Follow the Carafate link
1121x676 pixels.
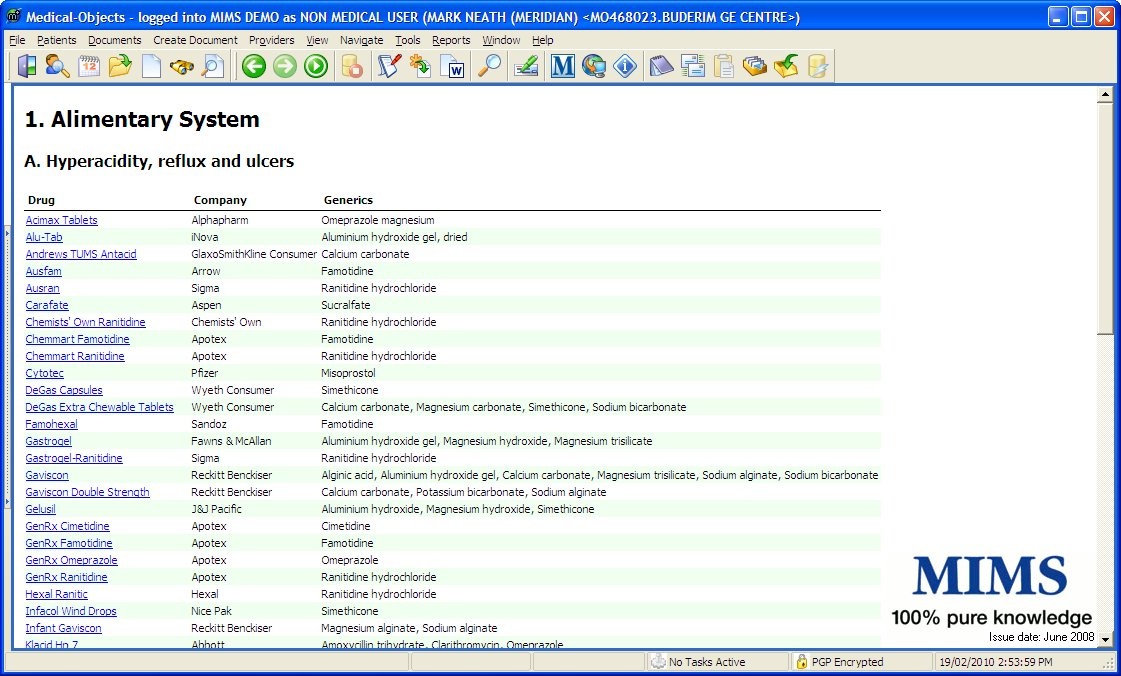[x=47, y=305]
